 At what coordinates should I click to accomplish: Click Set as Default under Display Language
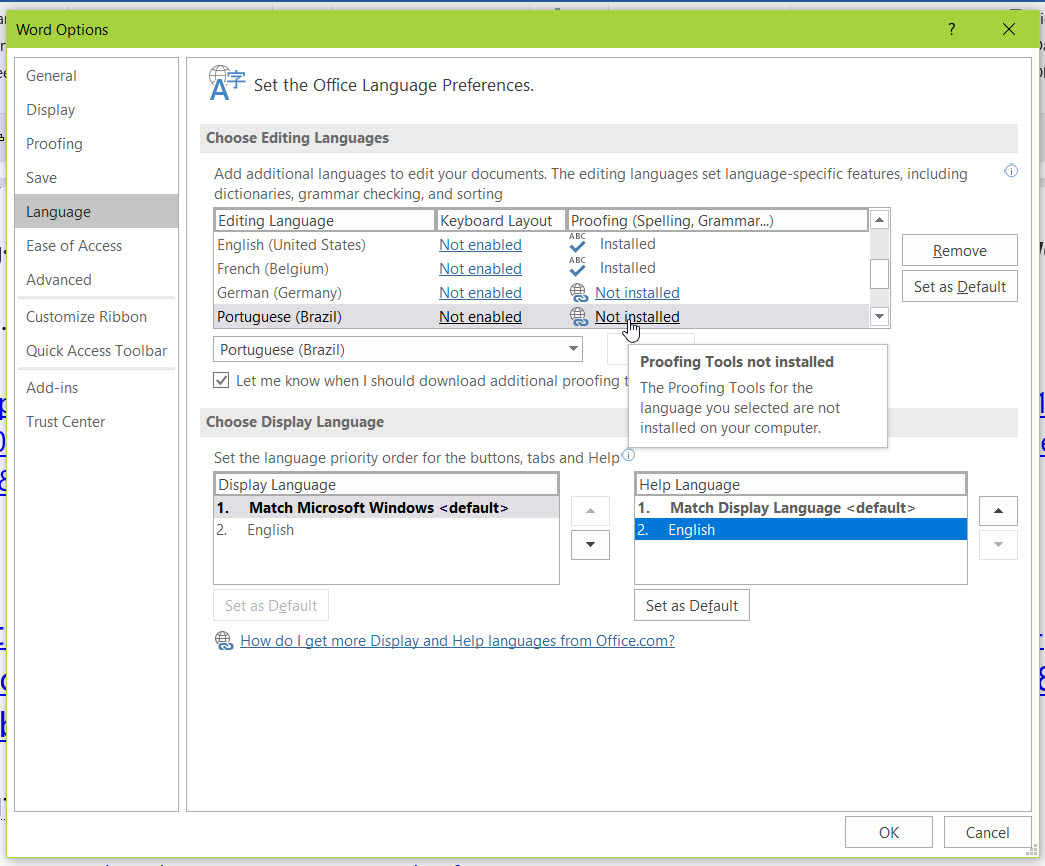[271, 605]
